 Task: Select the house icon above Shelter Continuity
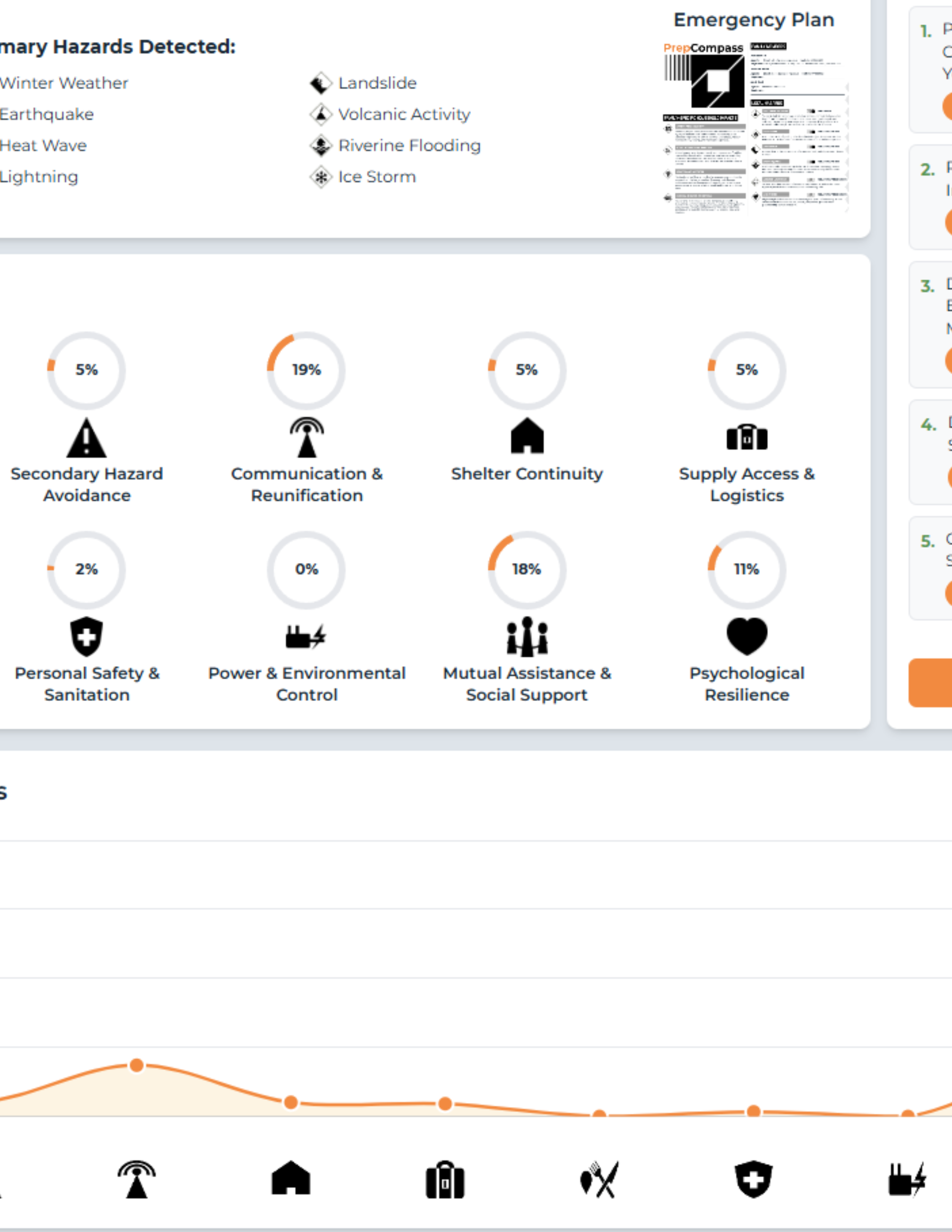pyautogui.click(x=527, y=436)
